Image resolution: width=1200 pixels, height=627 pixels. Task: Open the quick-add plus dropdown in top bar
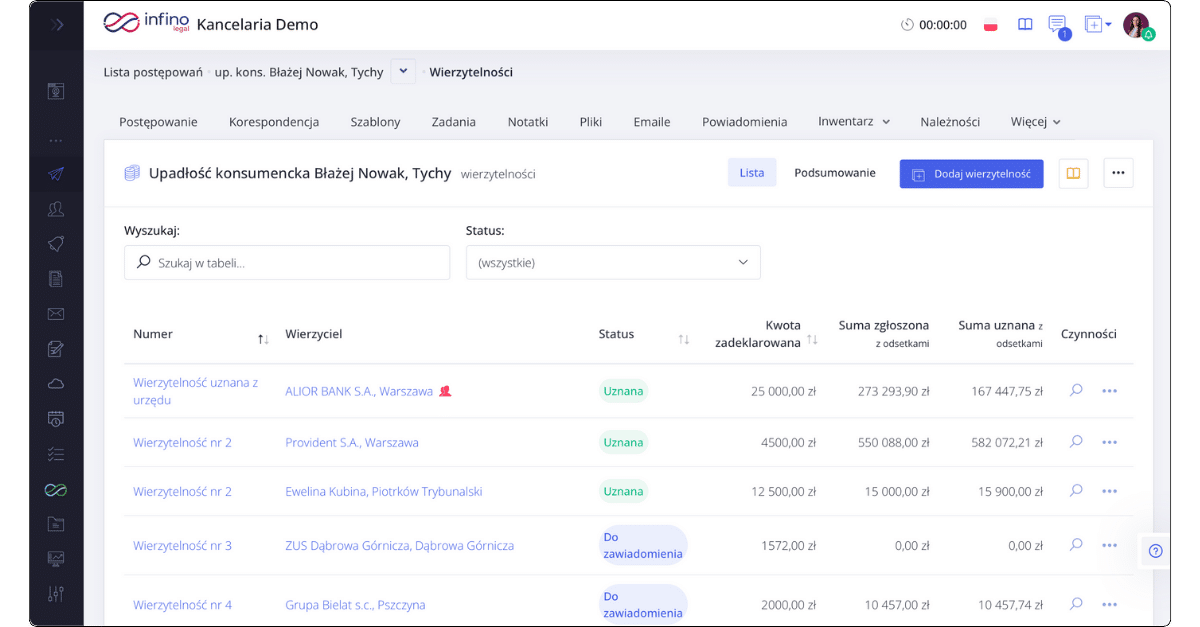pos(1098,25)
